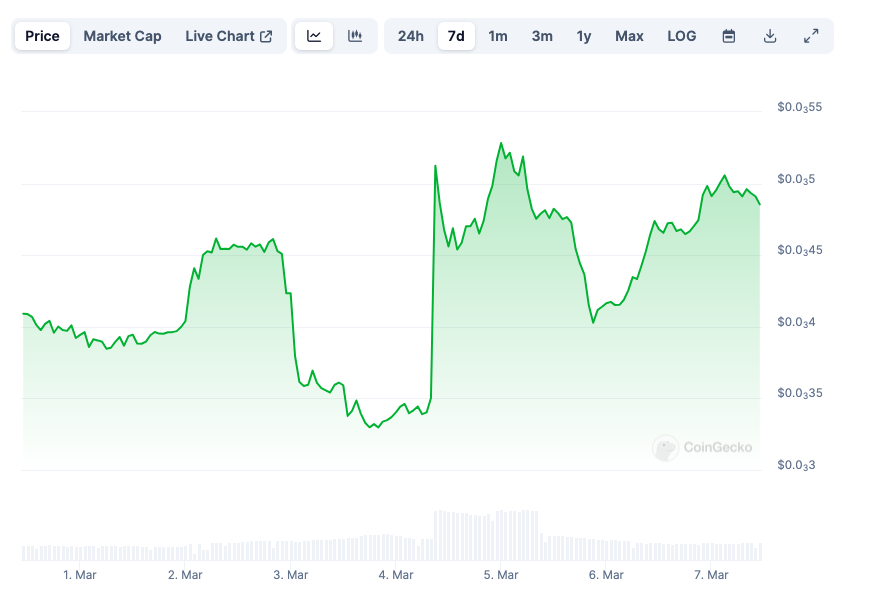The image size is (873, 602).
Task: Download chart data icon
Action: click(x=769, y=36)
